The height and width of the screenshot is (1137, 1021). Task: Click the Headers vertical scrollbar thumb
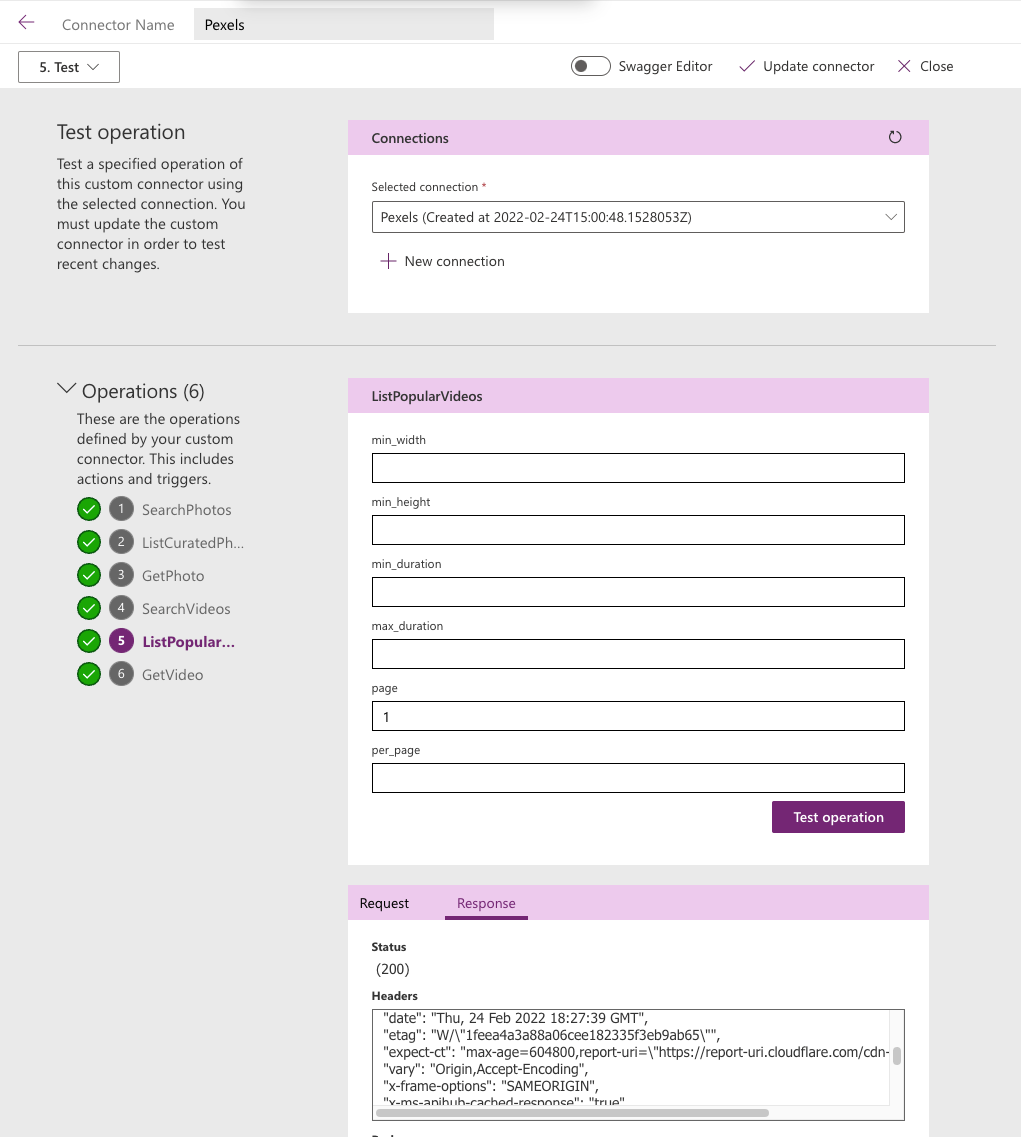pos(897,1056)
